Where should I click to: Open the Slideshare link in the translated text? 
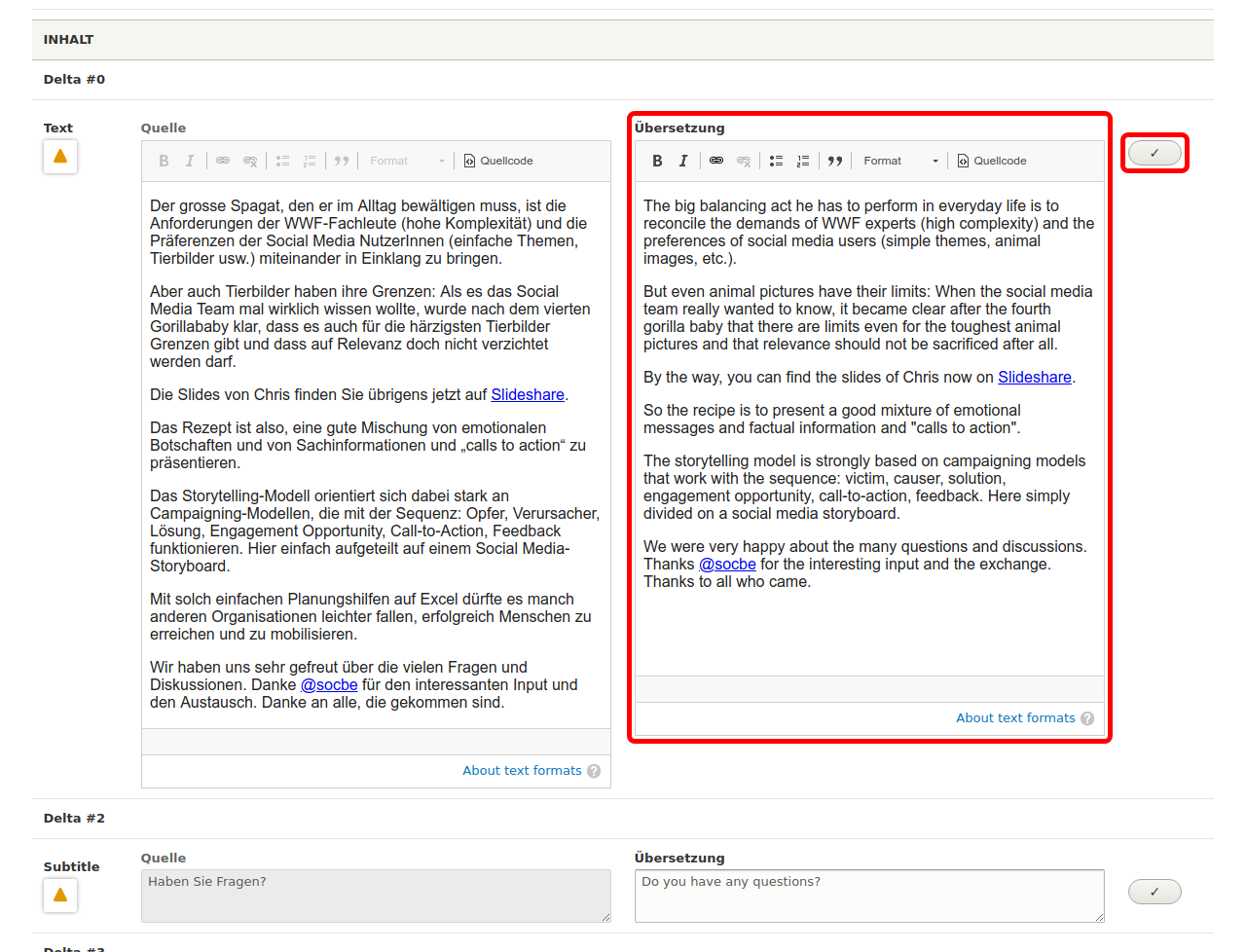click(x=1035, y=377)
